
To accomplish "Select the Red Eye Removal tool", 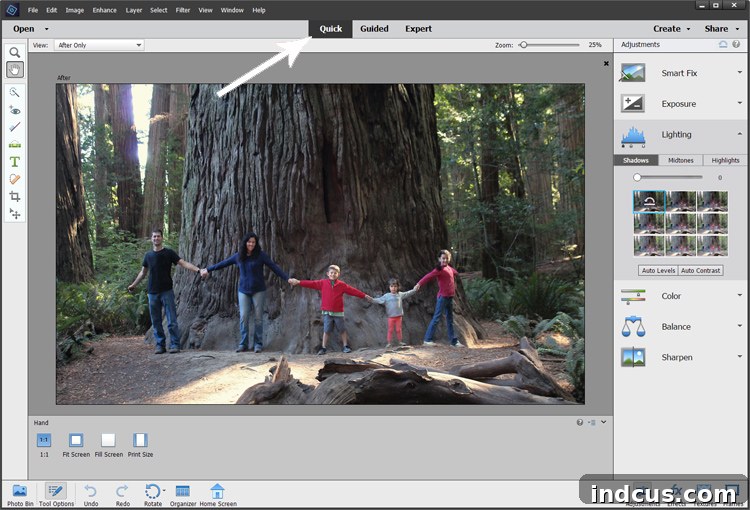I will coord(15,110).
